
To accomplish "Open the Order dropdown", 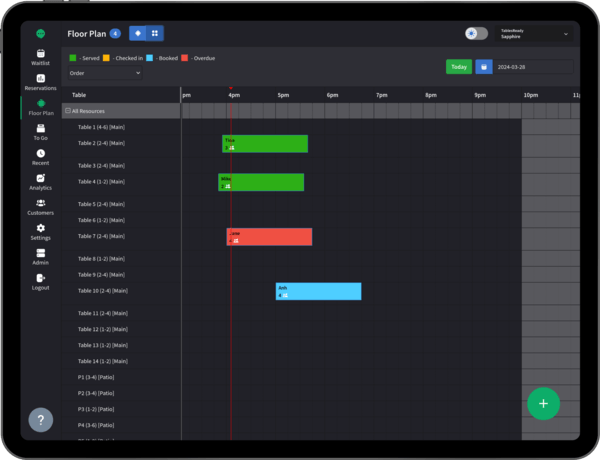I will [x=105, y=73].
